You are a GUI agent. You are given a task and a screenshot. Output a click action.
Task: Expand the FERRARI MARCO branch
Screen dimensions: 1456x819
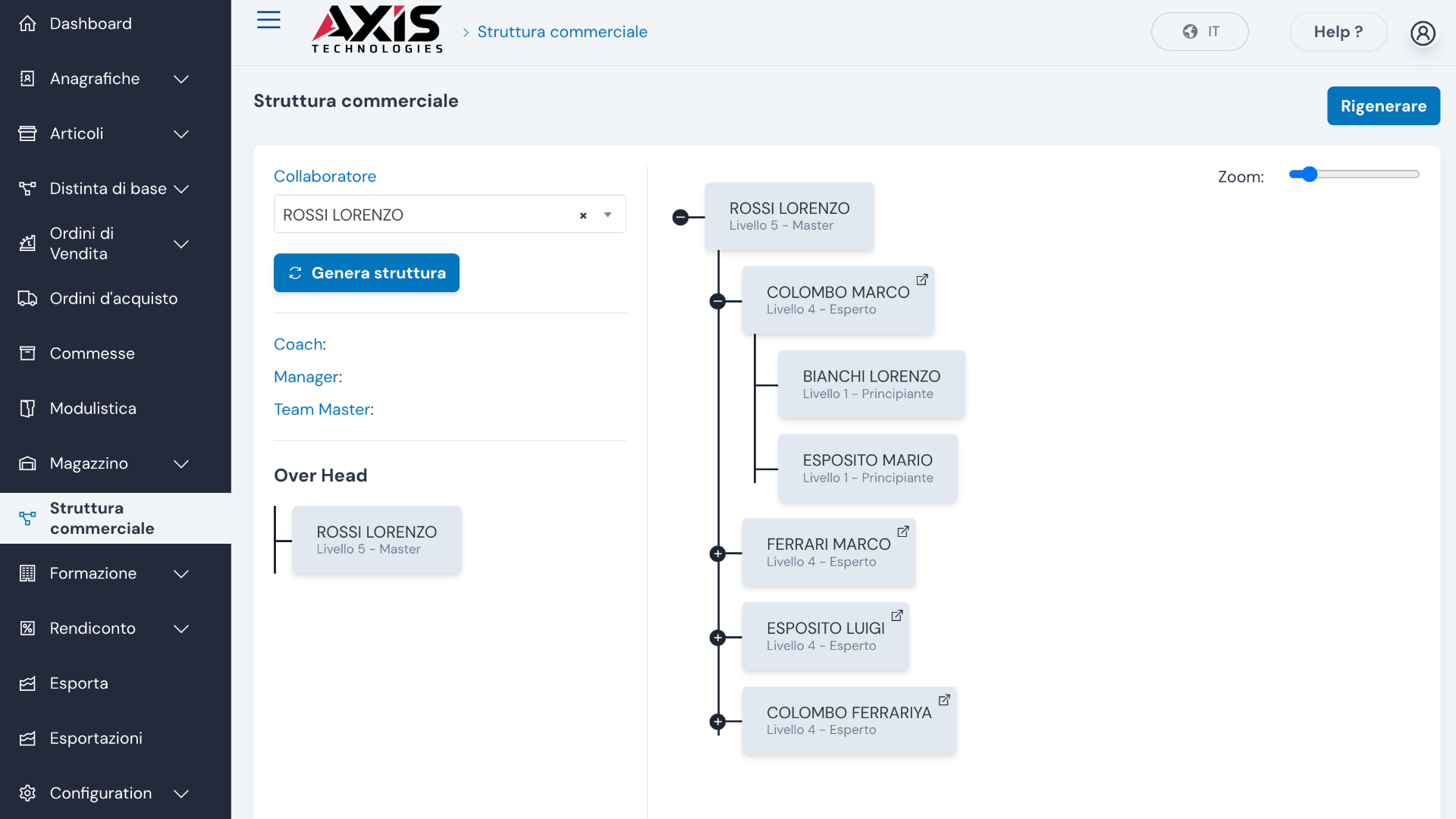coord(717,554)
